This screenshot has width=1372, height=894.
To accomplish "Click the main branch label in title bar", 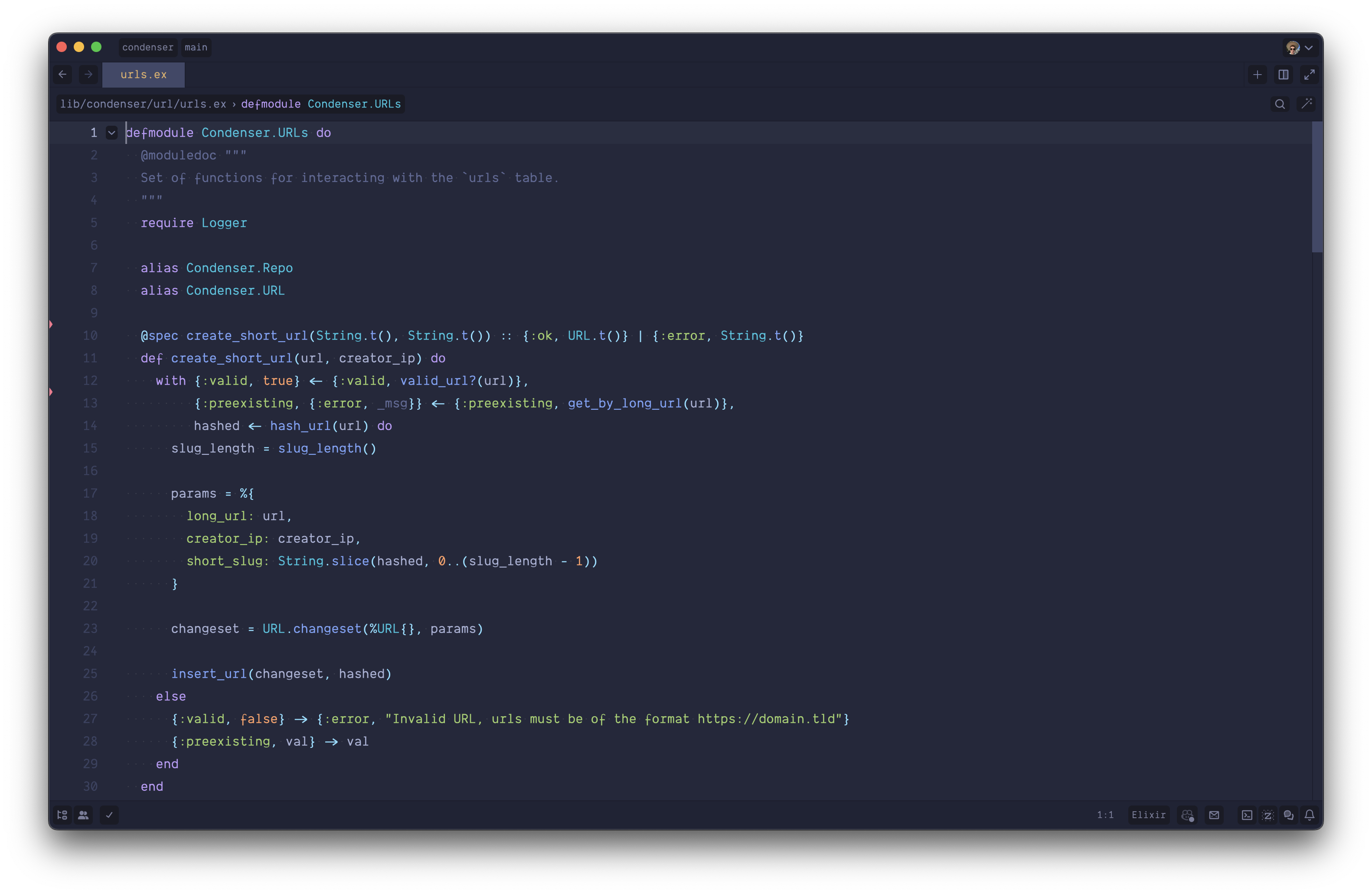I will [x=196, y=47].
